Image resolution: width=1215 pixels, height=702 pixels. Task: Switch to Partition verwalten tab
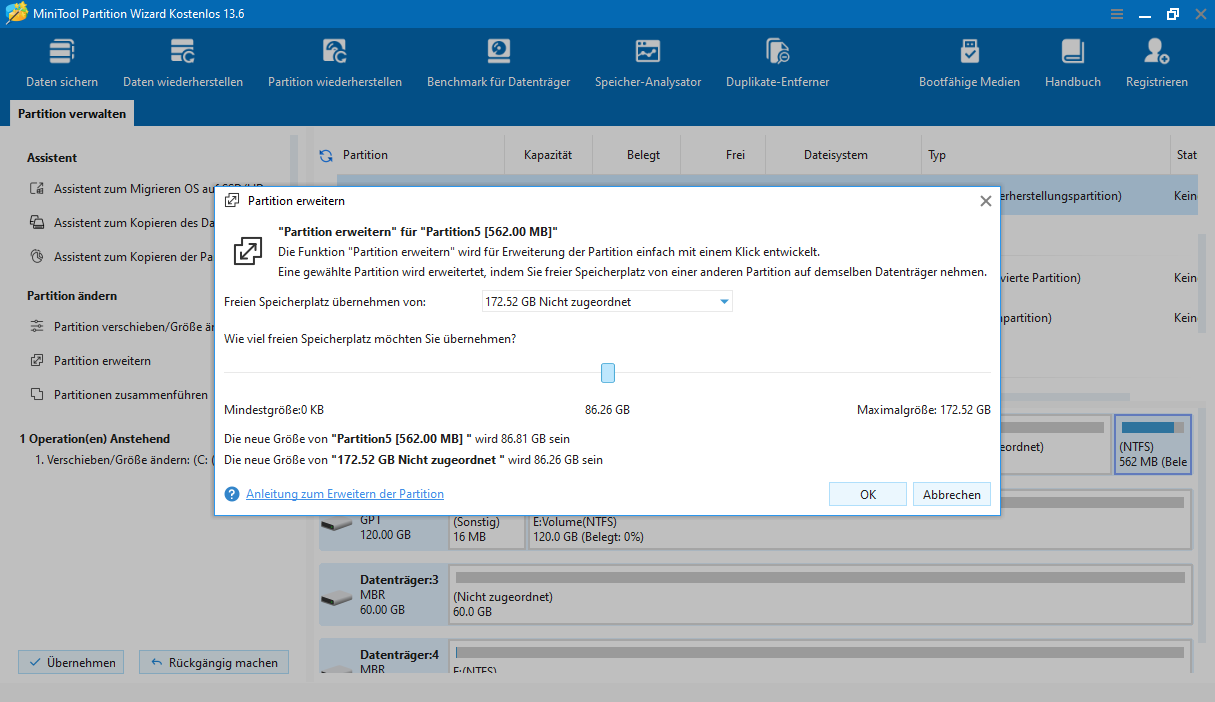[72, 114]
